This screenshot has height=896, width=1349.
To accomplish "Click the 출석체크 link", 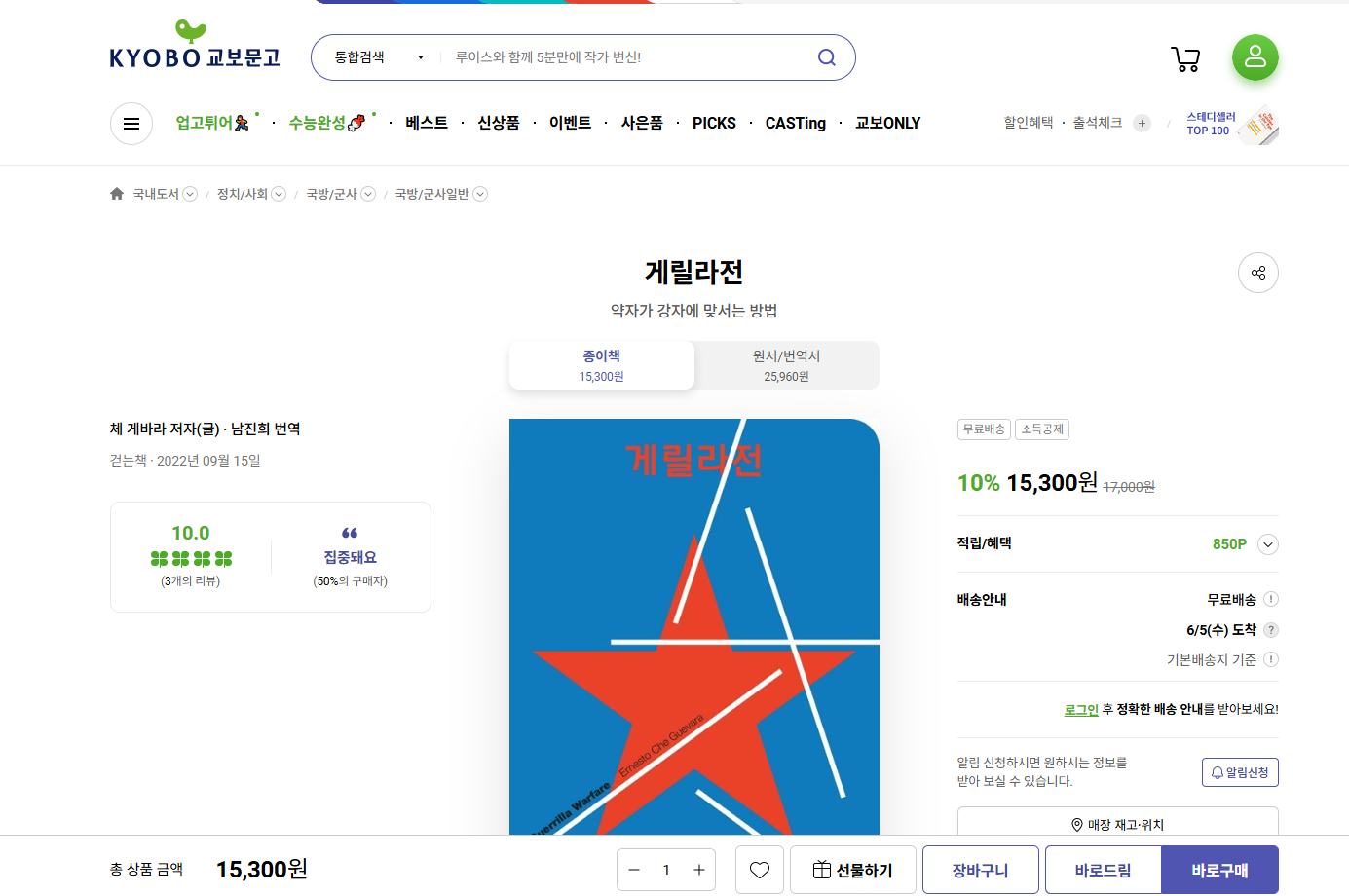I will (1098, 123).
